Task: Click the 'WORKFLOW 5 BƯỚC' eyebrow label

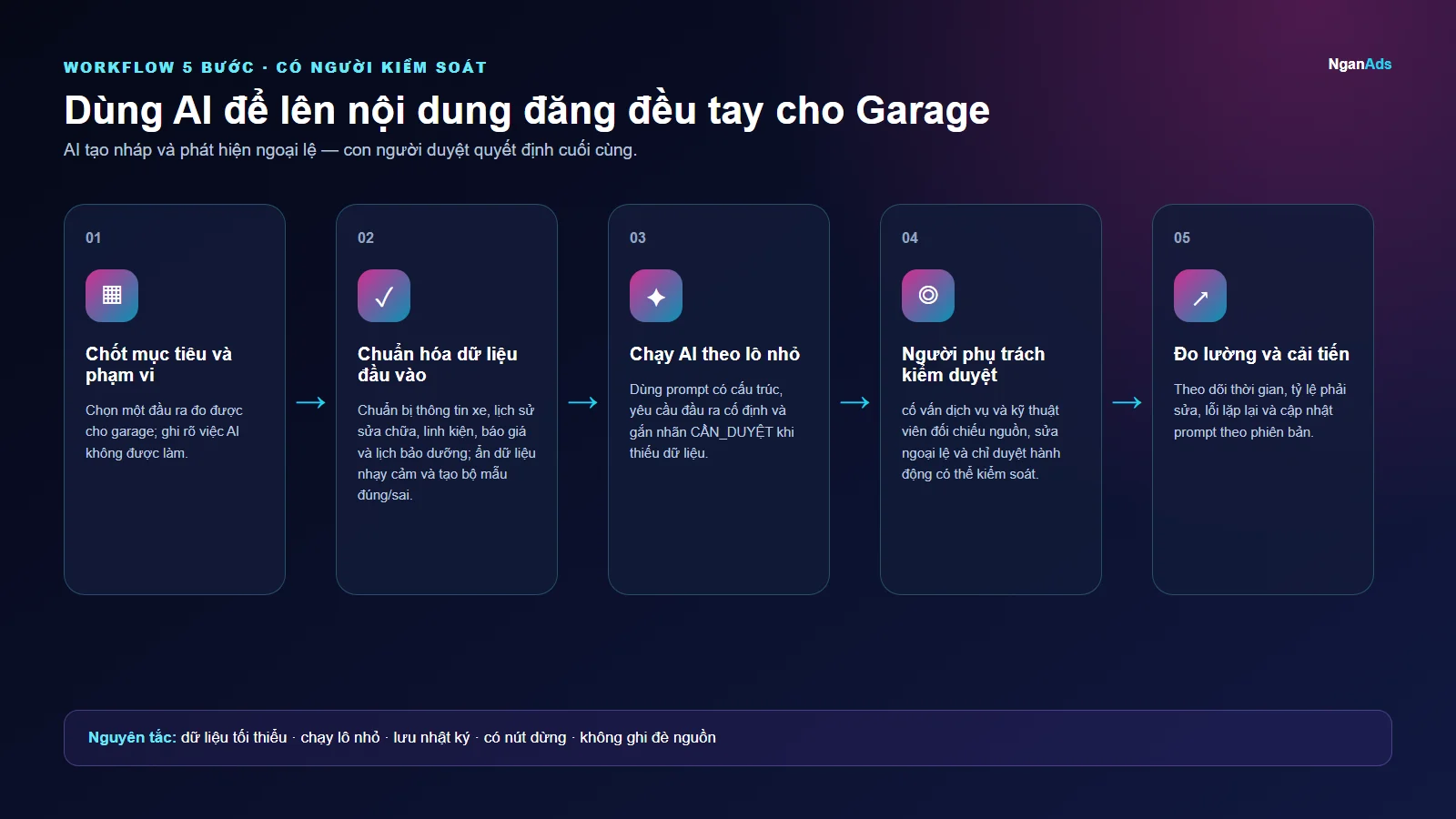Action: click(275, 67)
